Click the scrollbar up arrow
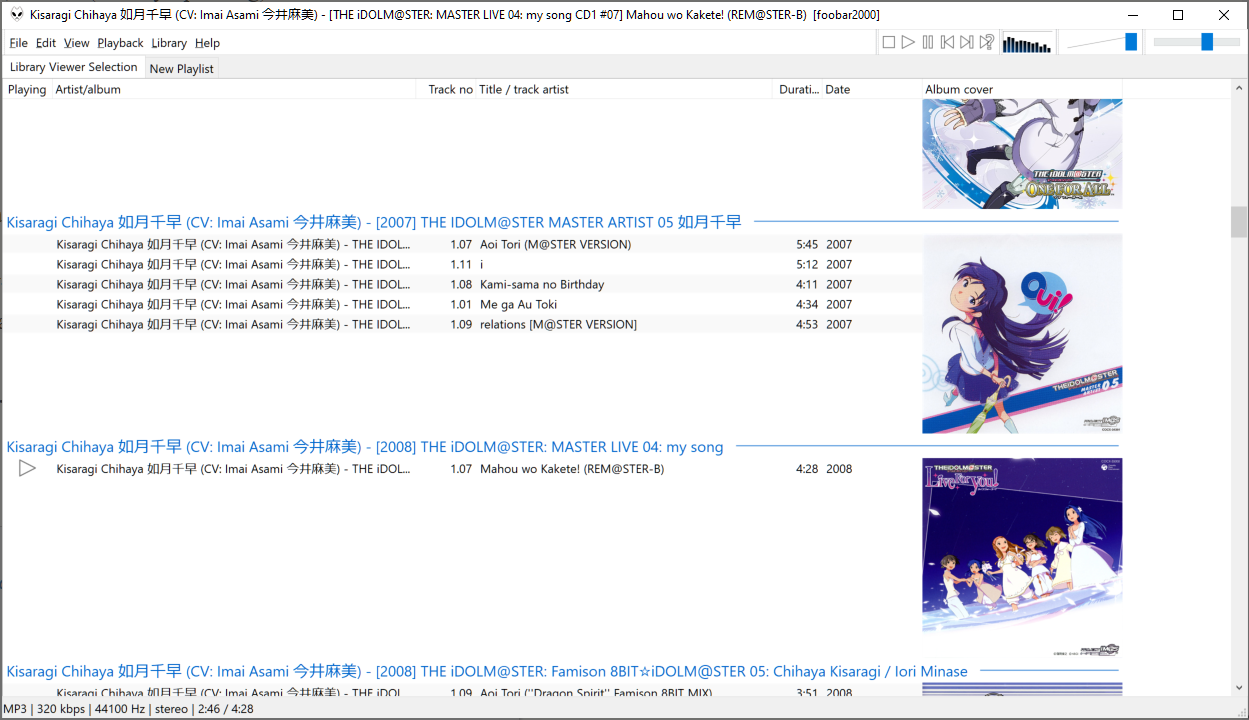The height and width of the screenshot is (720, 1249). tap(1239, 88)
